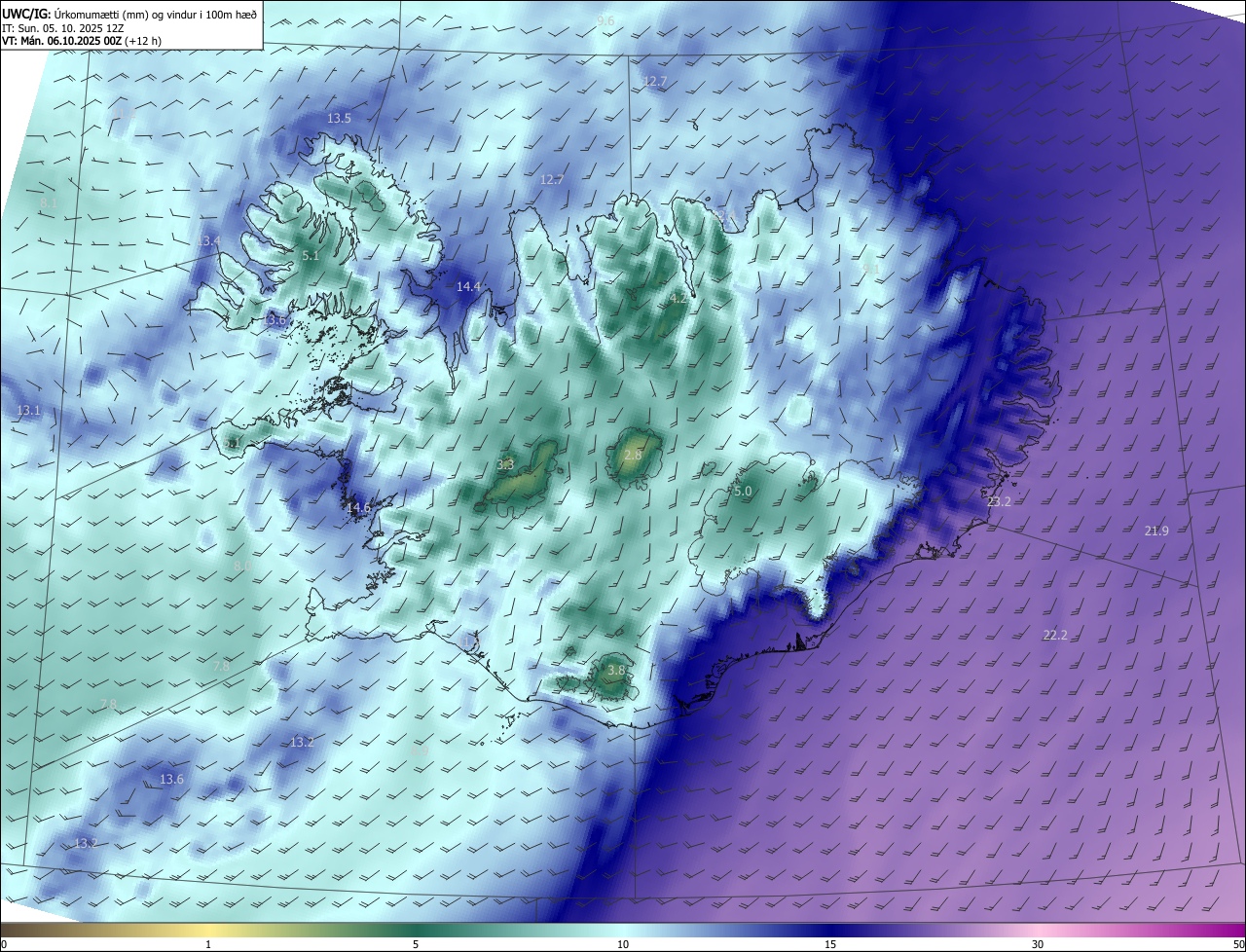Click the color legend tick labeled 15

click(830, 944)
